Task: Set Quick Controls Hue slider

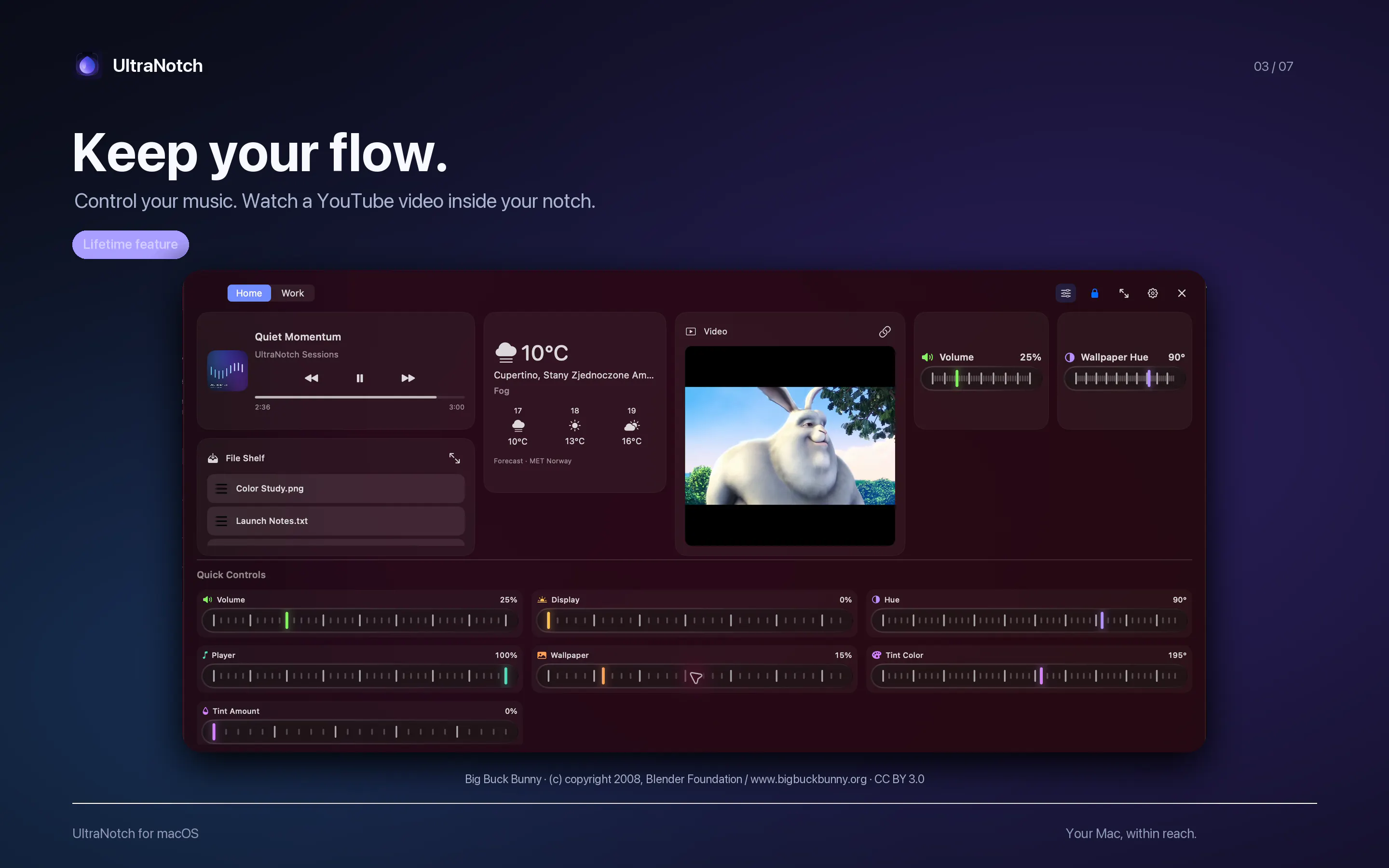Action: tap(1029, 620)
